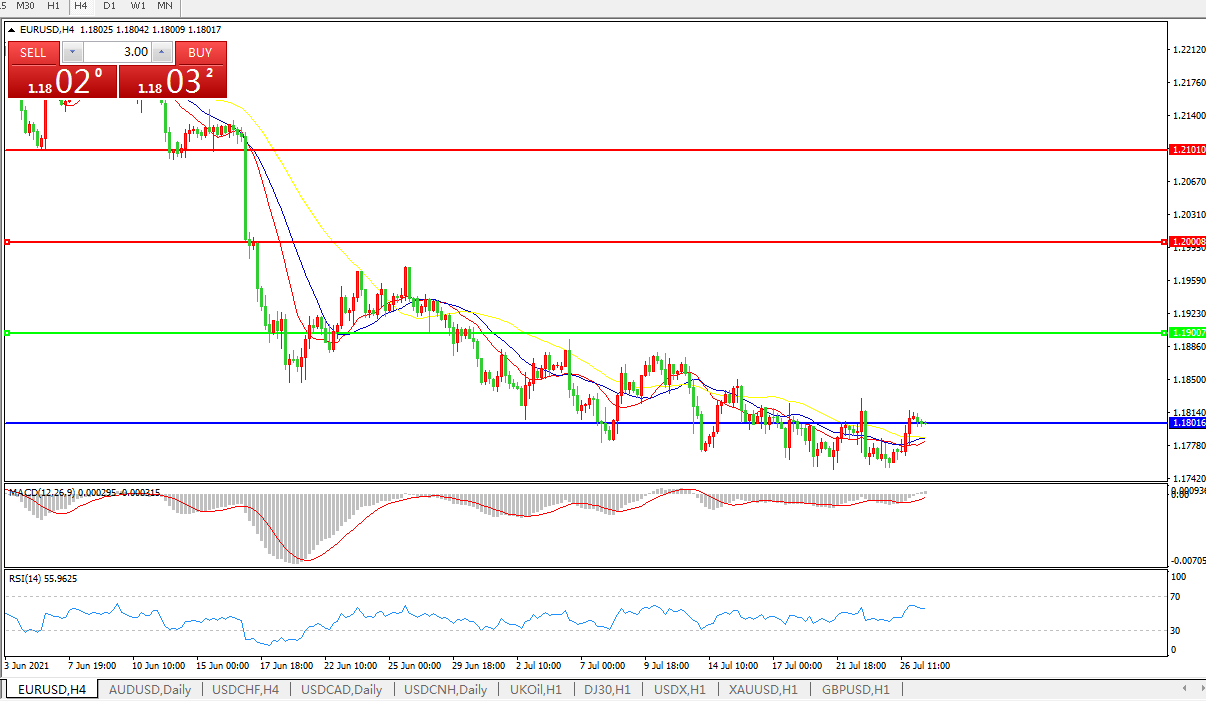
Task: Select the red 1.21010 horizontal line label
Action: coord(1187,150)
